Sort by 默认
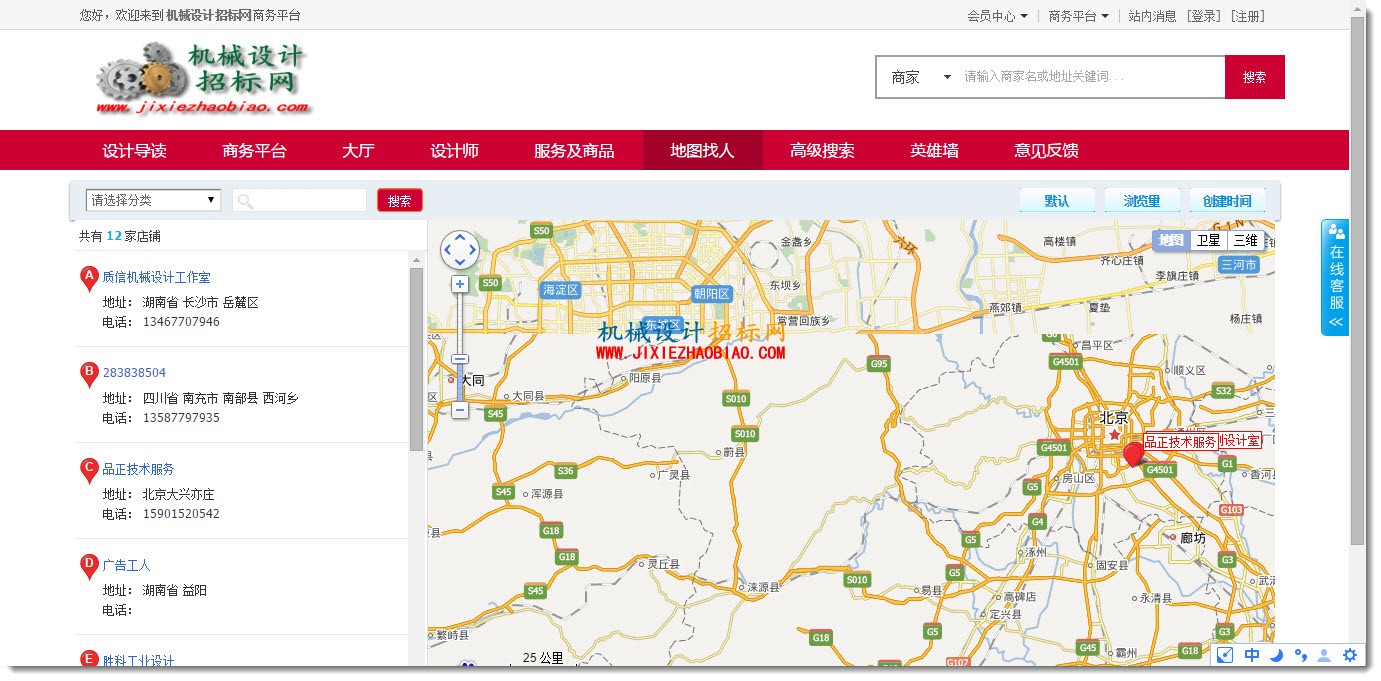 pos(1057,201)
